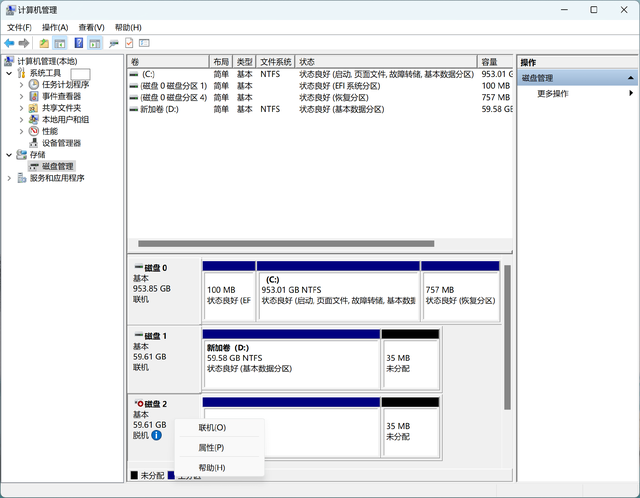
Task: Collapse the 磁盘管理 actions section arrow
Action: 631,78
